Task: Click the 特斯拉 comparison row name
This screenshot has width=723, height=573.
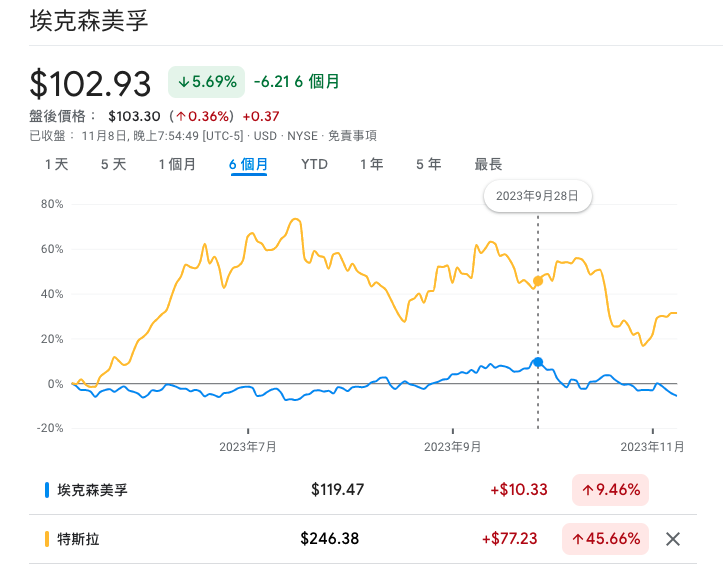Action: pyautogui.click(x=78, y=538)
